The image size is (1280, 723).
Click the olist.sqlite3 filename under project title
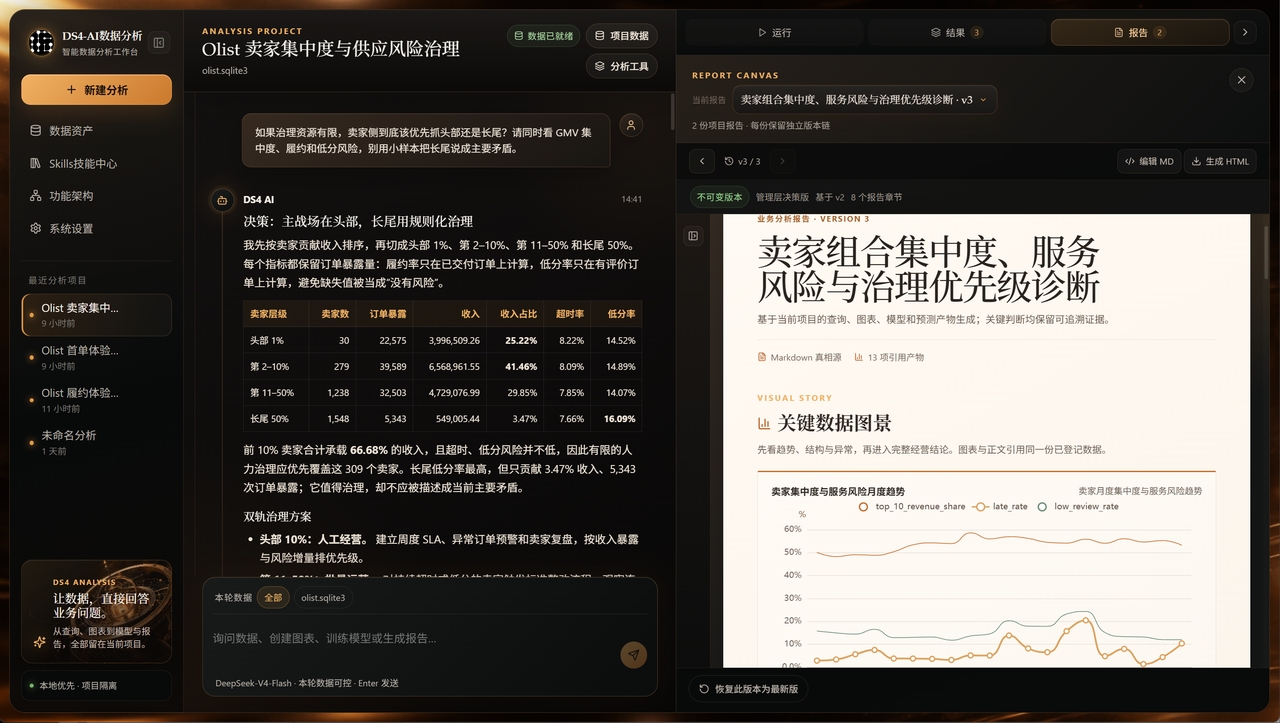(x=224, y=70)
